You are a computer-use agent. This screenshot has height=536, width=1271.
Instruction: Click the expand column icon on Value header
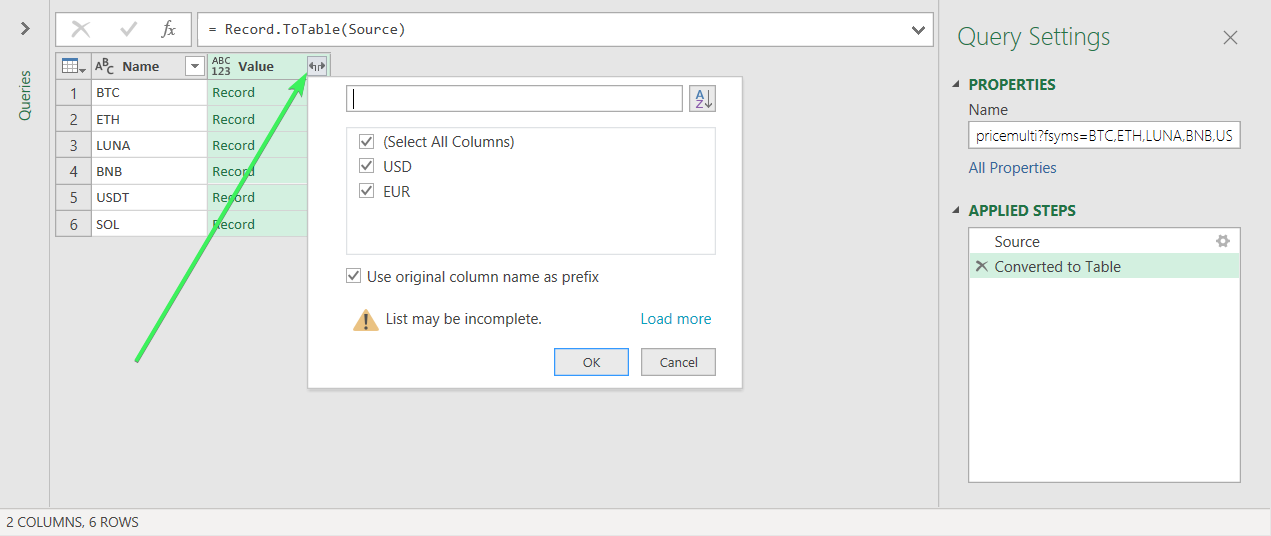coord(317,66)
